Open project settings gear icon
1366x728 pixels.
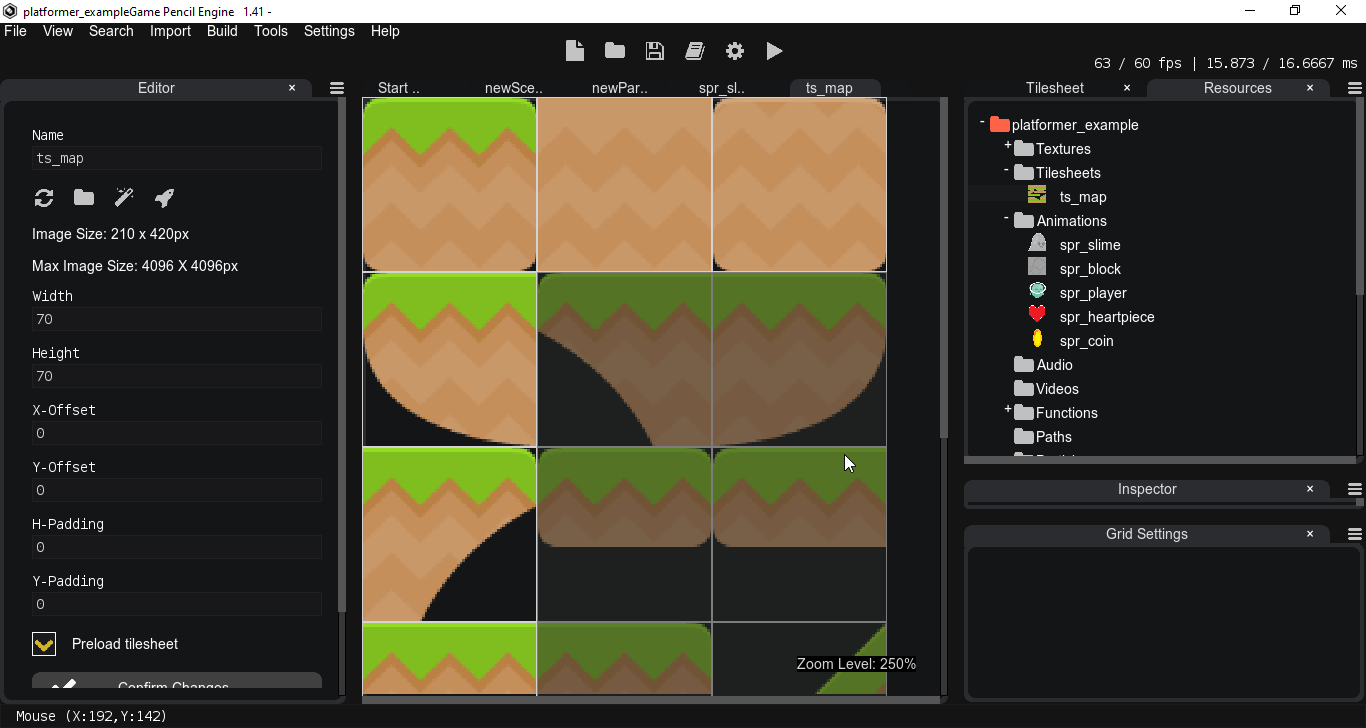[x=735, y=51]
